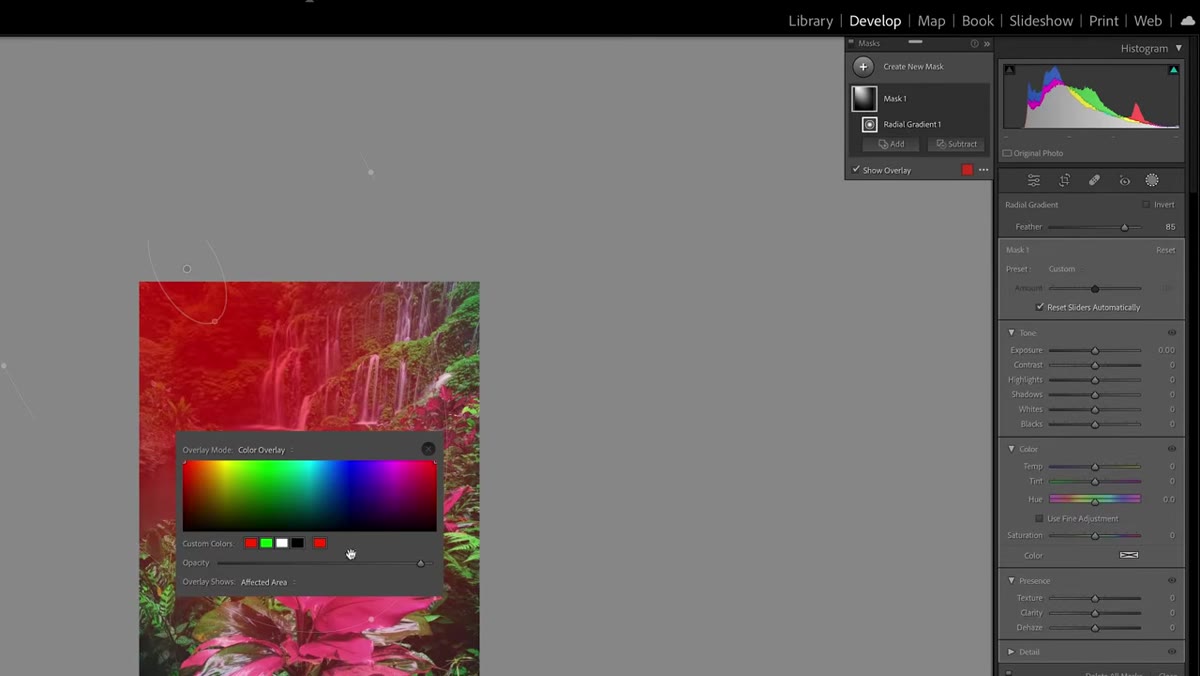Image resolution: width=1200 pixels, height=676 pixels.
Task: Open the Slideshow module
Action: (x=1041, y=21)
